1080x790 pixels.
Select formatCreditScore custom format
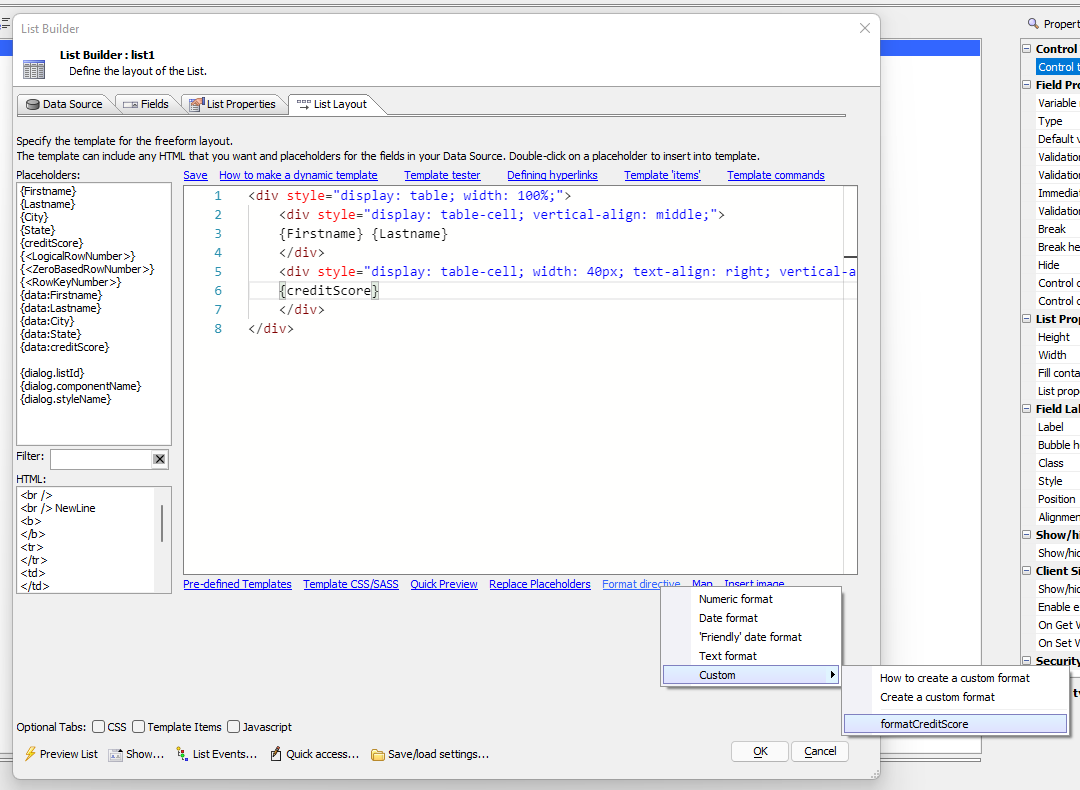(x=955, y=724)
